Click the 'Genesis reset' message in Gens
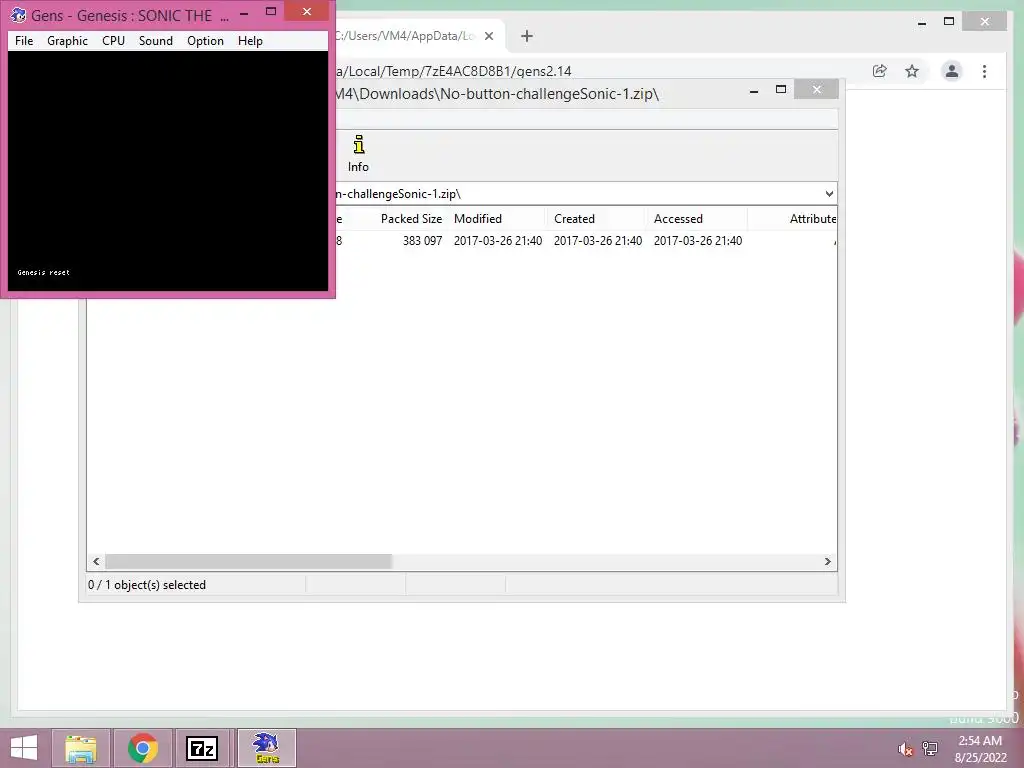 pyautogui.click(x=43, y=272)
